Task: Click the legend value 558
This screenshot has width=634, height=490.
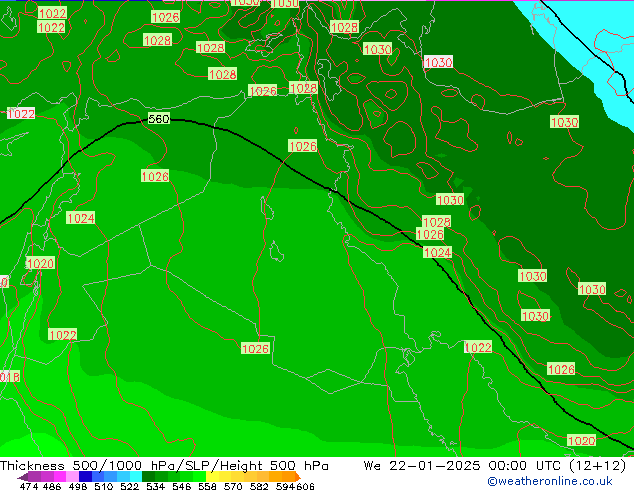Action: coord(207,486)
